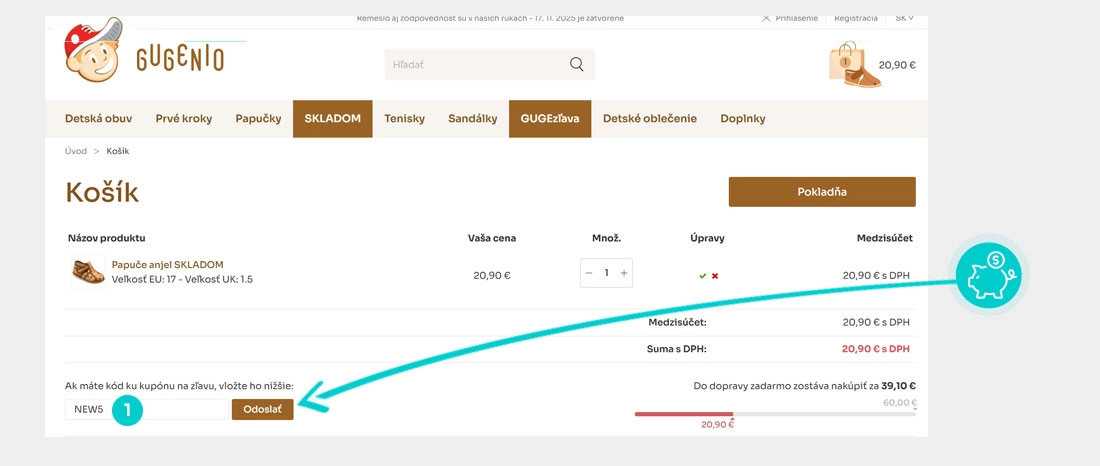
Task: Click the piggy bank savings icon
Action: click(988, 274)
